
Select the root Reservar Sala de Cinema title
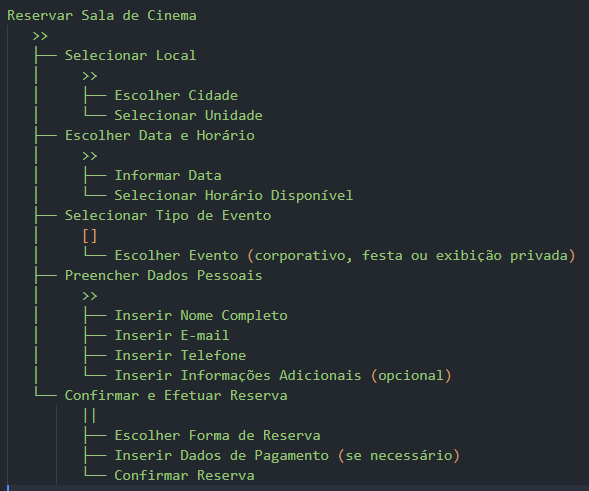pyautogui.click(x=102, y=16)
